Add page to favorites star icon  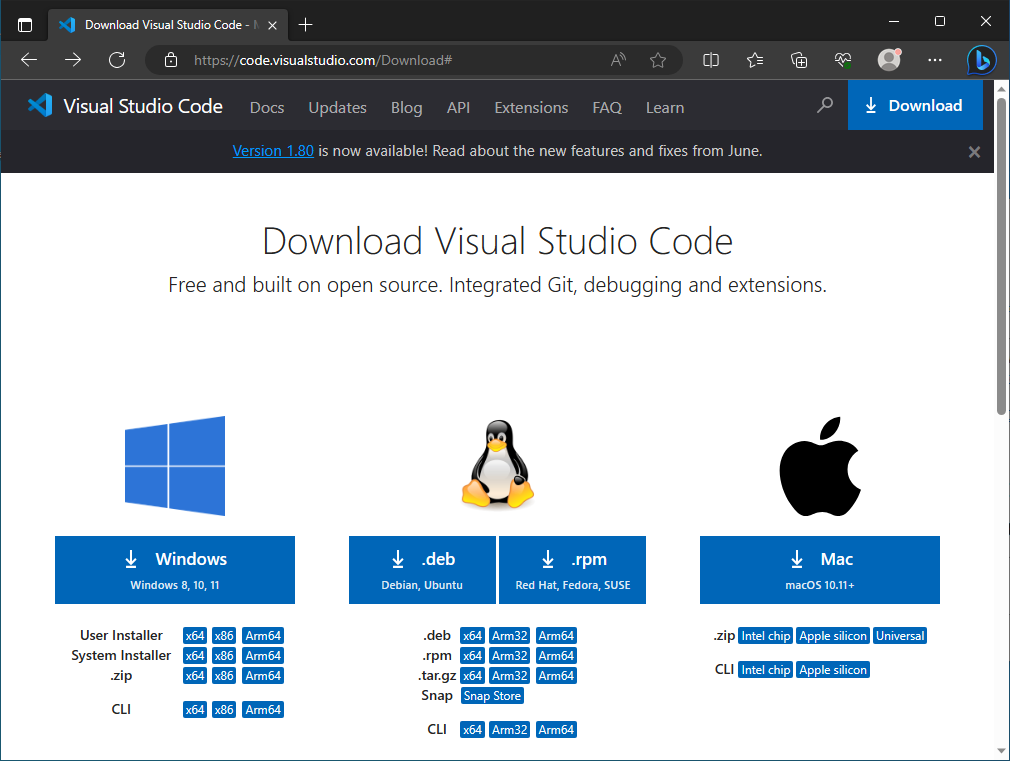click(x=658, y=60)
